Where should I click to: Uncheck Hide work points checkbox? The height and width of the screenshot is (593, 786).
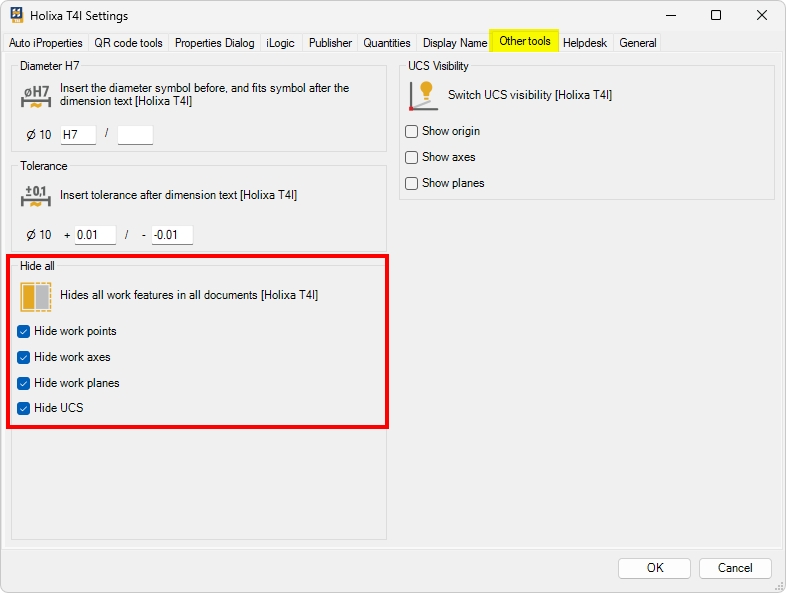click(24, 331)
